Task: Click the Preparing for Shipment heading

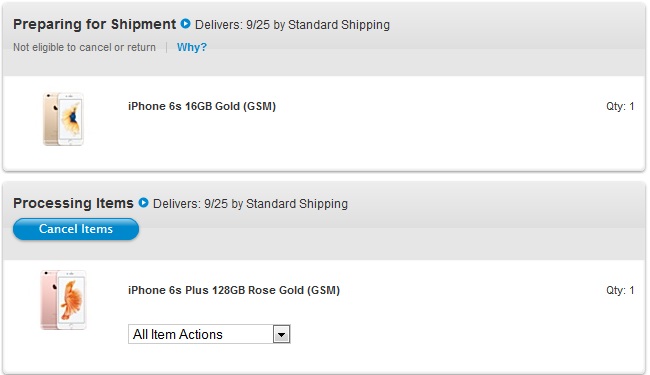Action: (95, 24)
